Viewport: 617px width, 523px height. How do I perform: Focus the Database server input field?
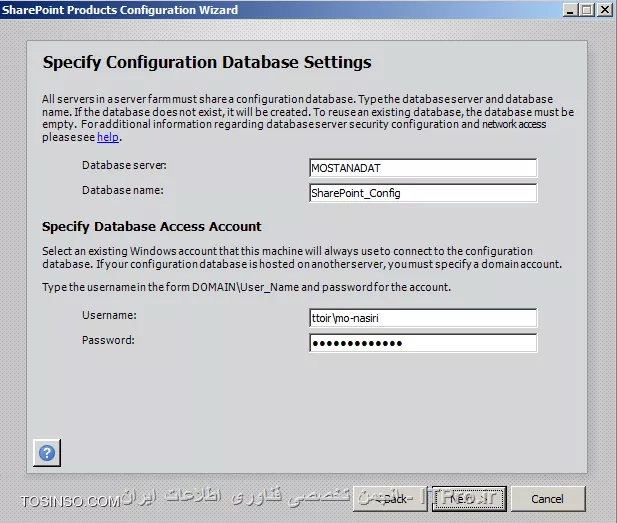pos(423,168)
